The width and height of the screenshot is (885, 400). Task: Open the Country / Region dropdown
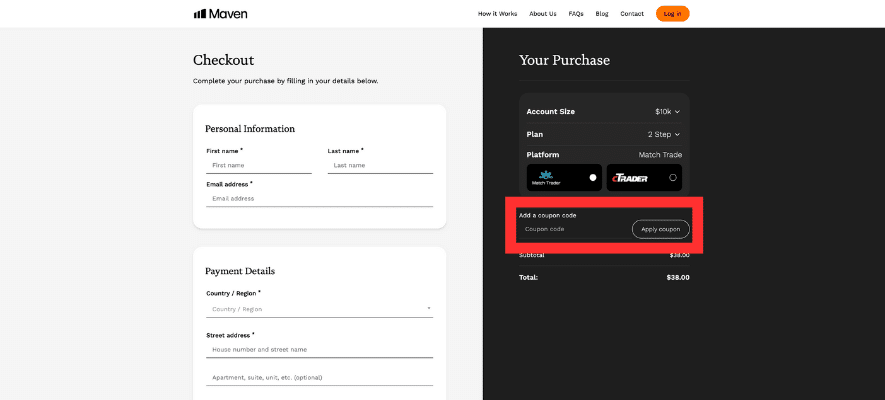coord(319,309)
